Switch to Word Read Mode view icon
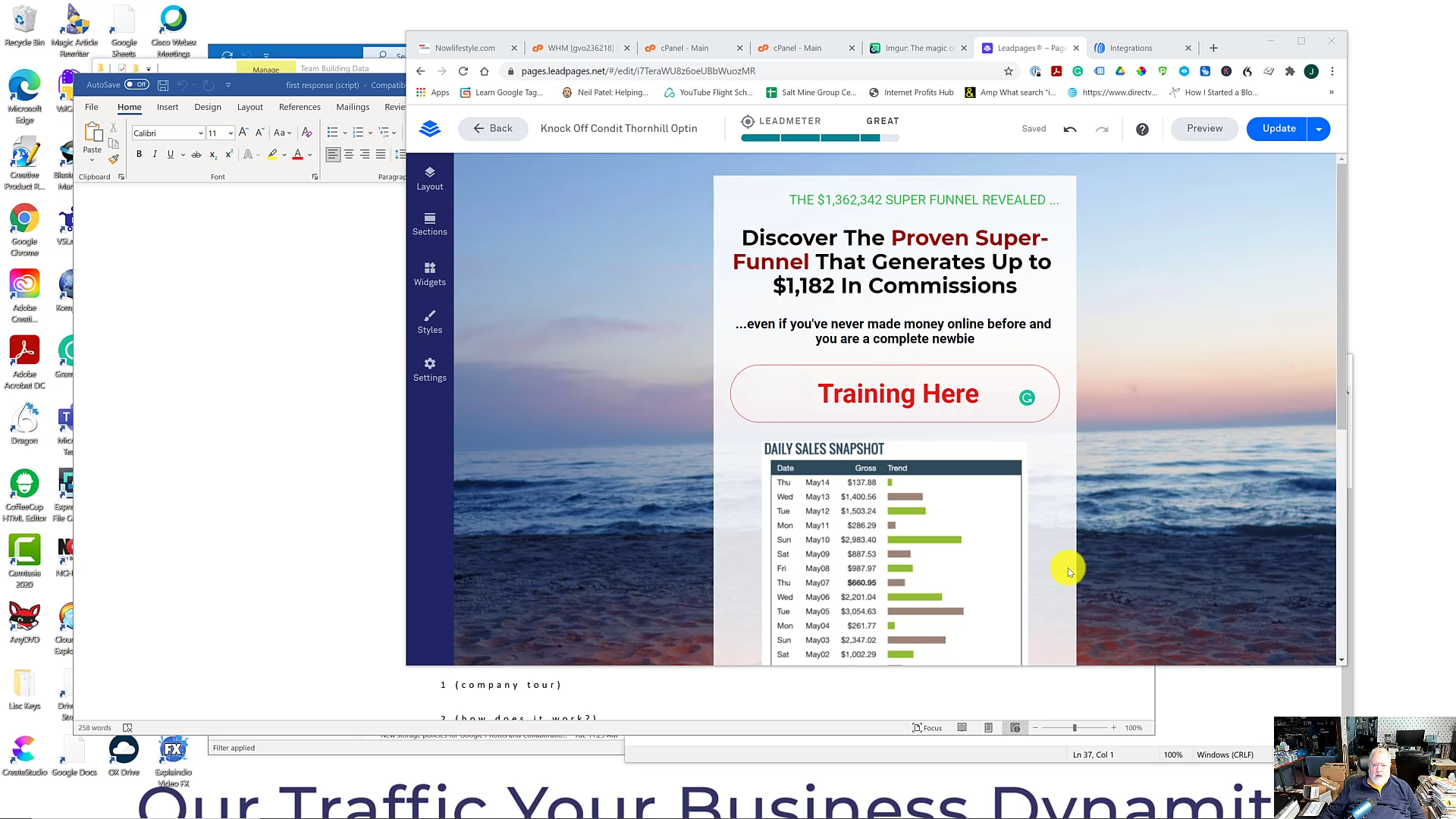Screen dimensions: 1456x819 tap(962, 728)
